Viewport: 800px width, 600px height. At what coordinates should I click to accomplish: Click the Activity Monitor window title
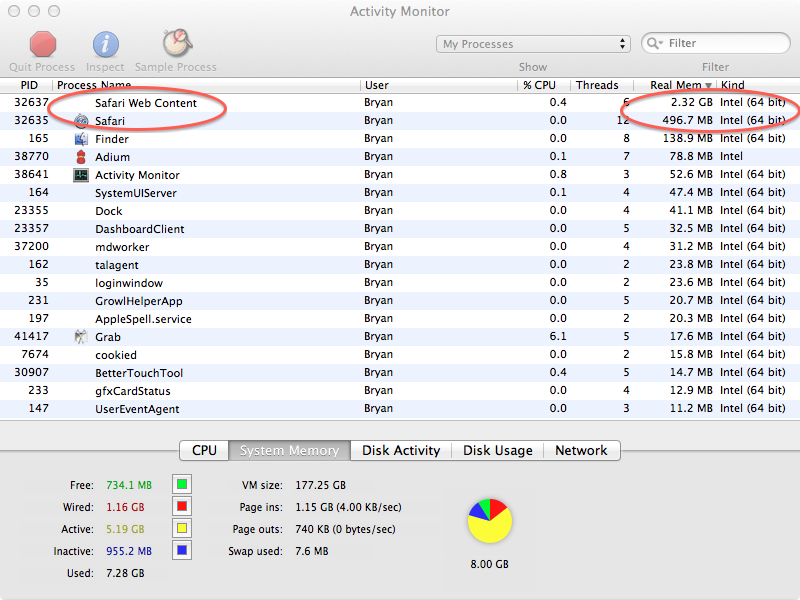pyautogui.click(x=399, y=11)
